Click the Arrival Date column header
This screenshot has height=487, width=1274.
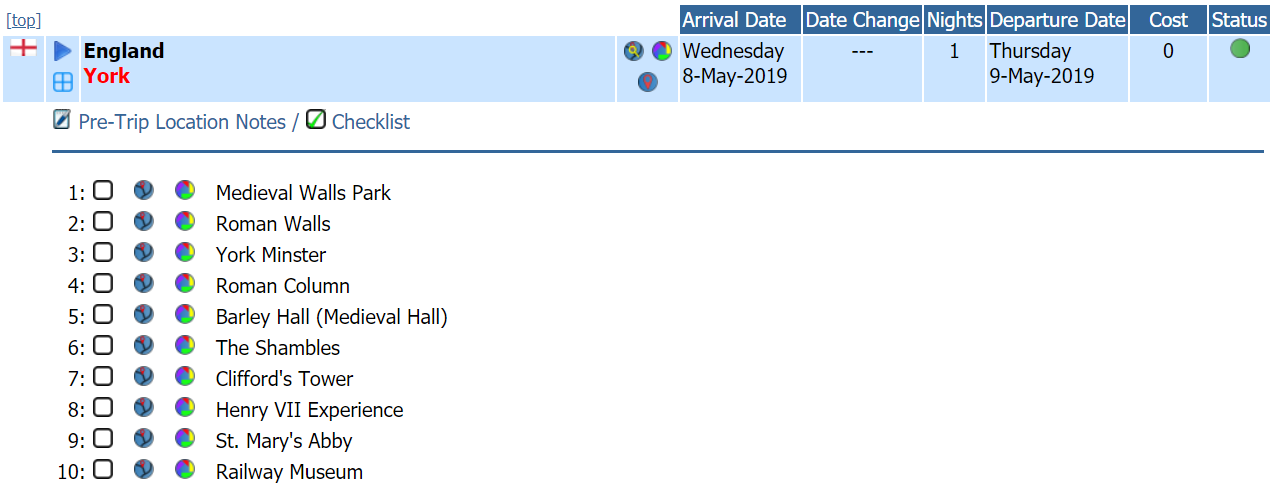[x=740, y=20]
